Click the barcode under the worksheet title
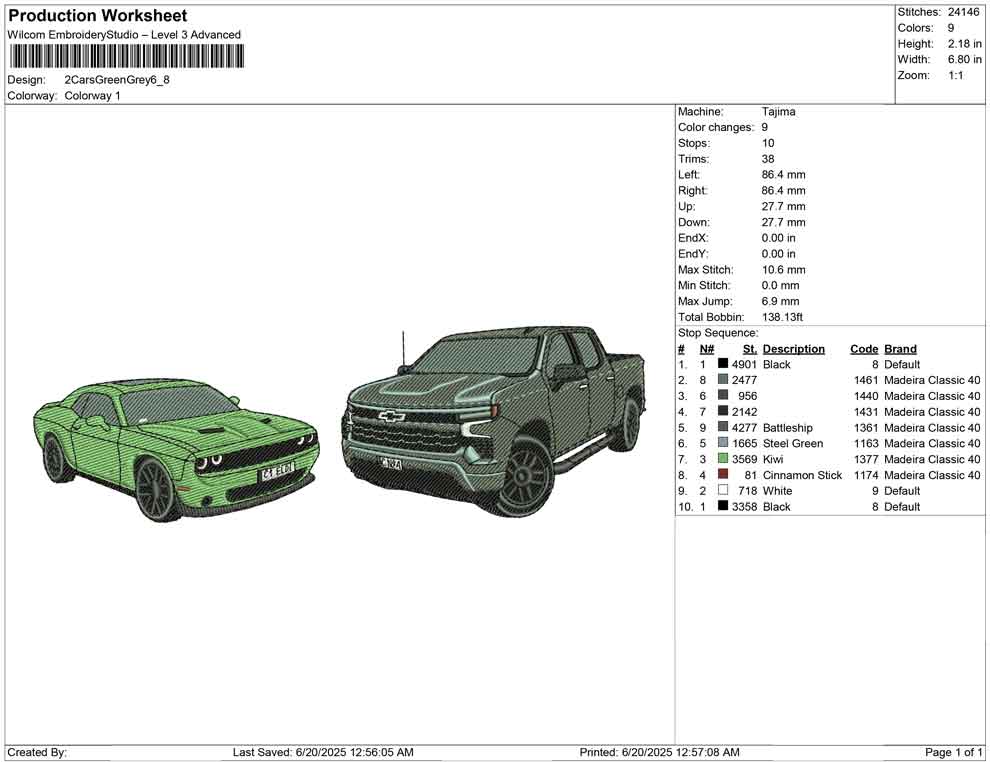The height and width of the screenshot is (762, 990). point(126,57)
